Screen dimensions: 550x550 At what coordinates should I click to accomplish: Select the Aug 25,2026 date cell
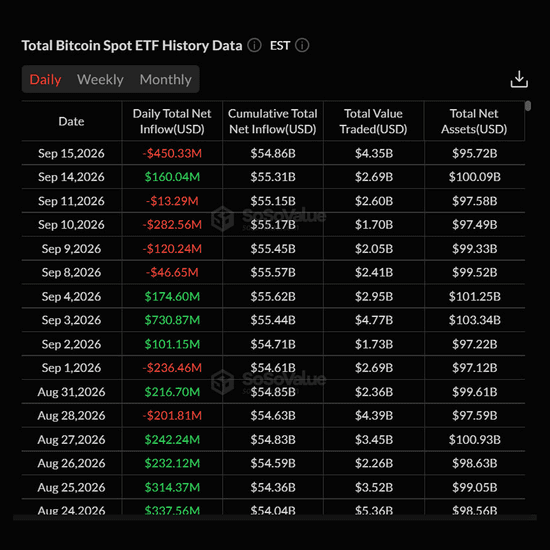point(71,487)
